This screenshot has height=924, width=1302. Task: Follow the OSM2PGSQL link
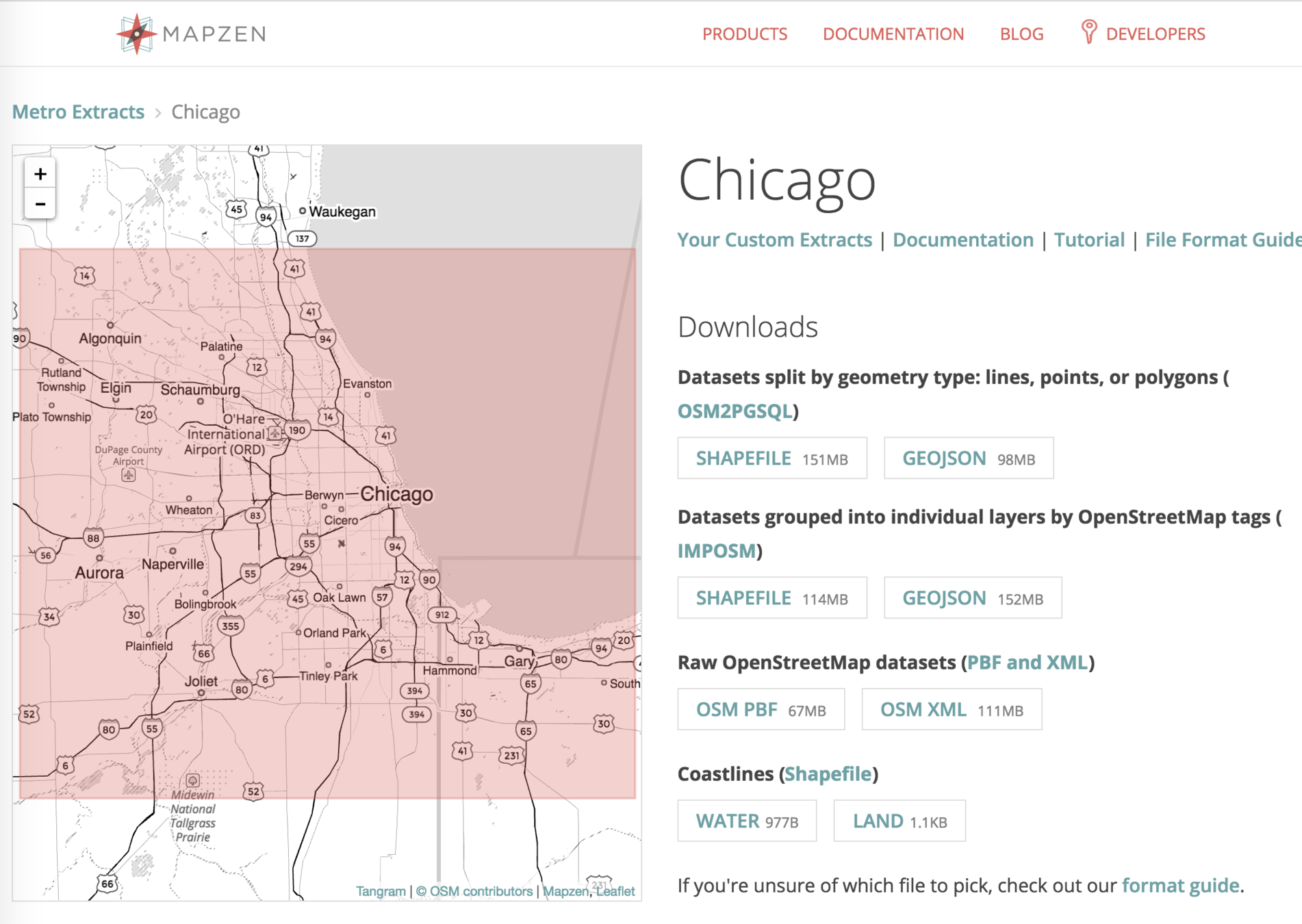tap(735, 411)
